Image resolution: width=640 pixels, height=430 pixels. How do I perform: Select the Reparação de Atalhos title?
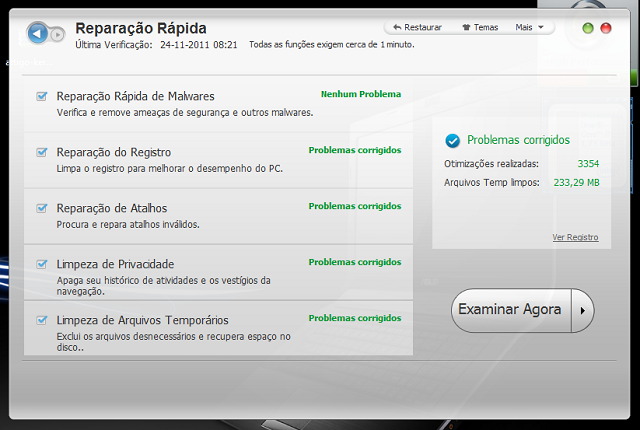[x=112, y=208]
